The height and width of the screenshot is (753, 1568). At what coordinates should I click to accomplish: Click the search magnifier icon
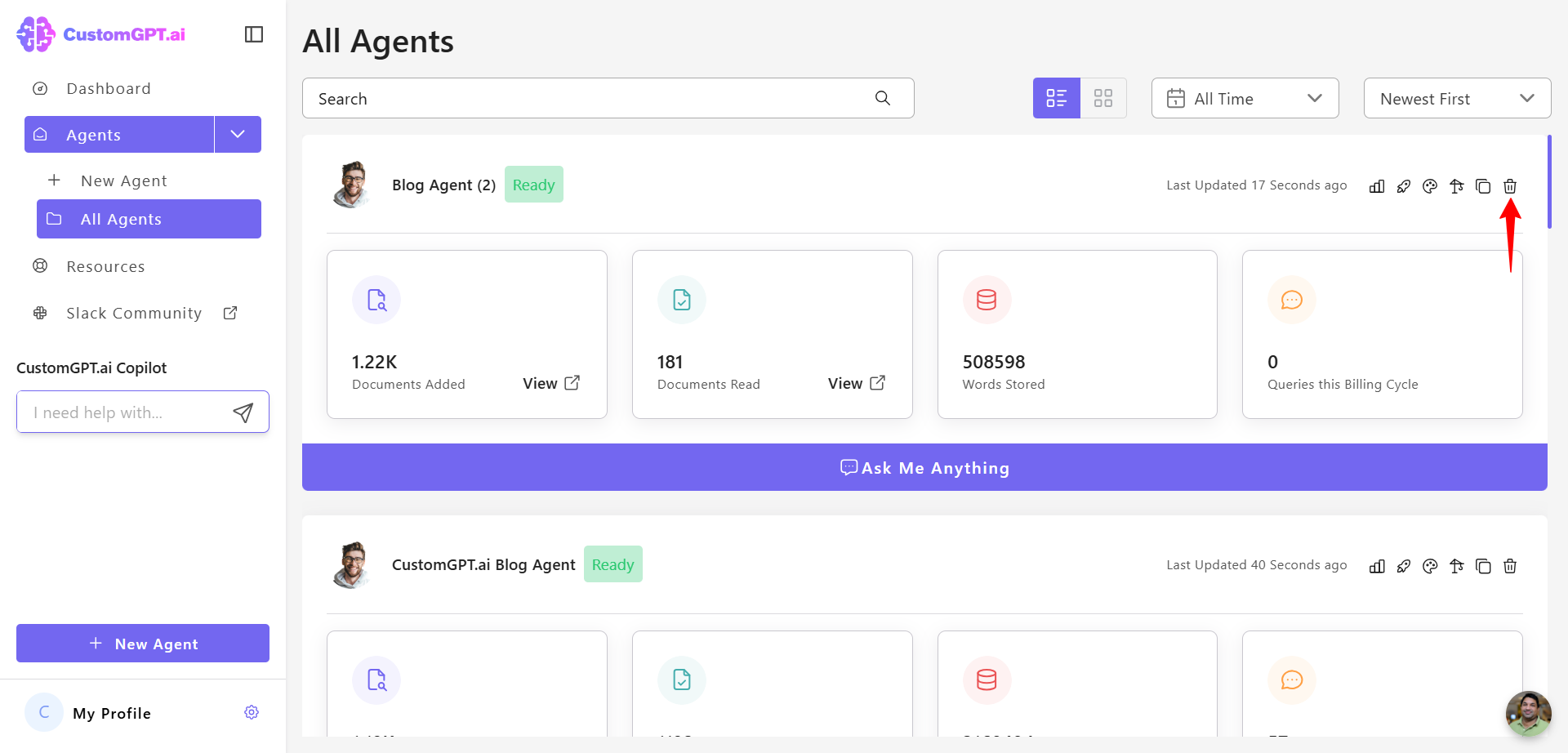click(x=883, y=98)
